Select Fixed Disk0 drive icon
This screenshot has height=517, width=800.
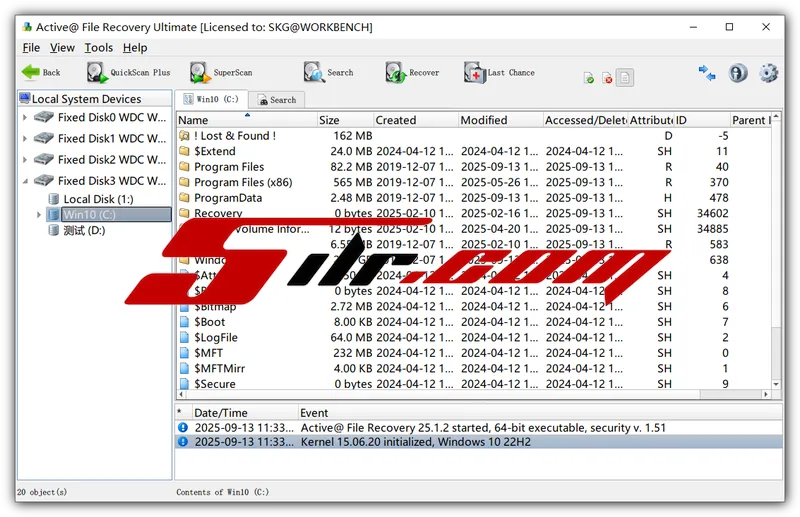point(44,117)
